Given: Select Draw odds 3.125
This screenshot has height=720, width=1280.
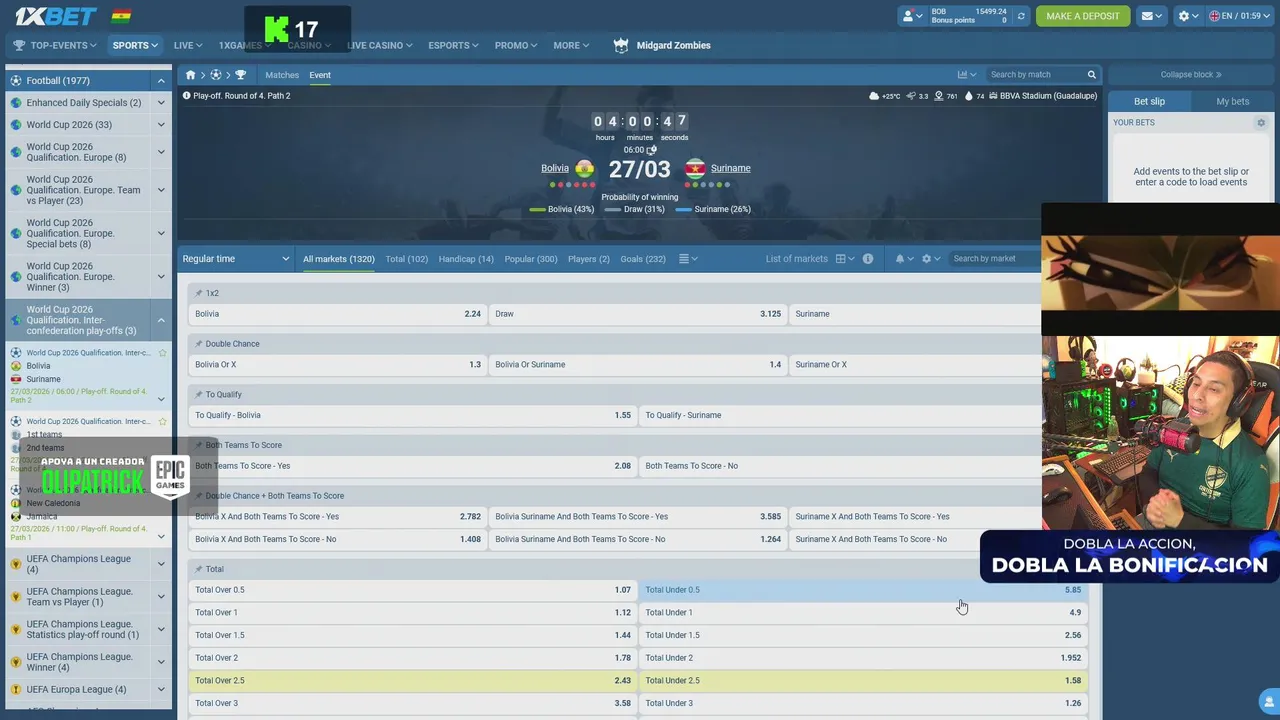Looking at the screenshot, I should click(638, 314).
